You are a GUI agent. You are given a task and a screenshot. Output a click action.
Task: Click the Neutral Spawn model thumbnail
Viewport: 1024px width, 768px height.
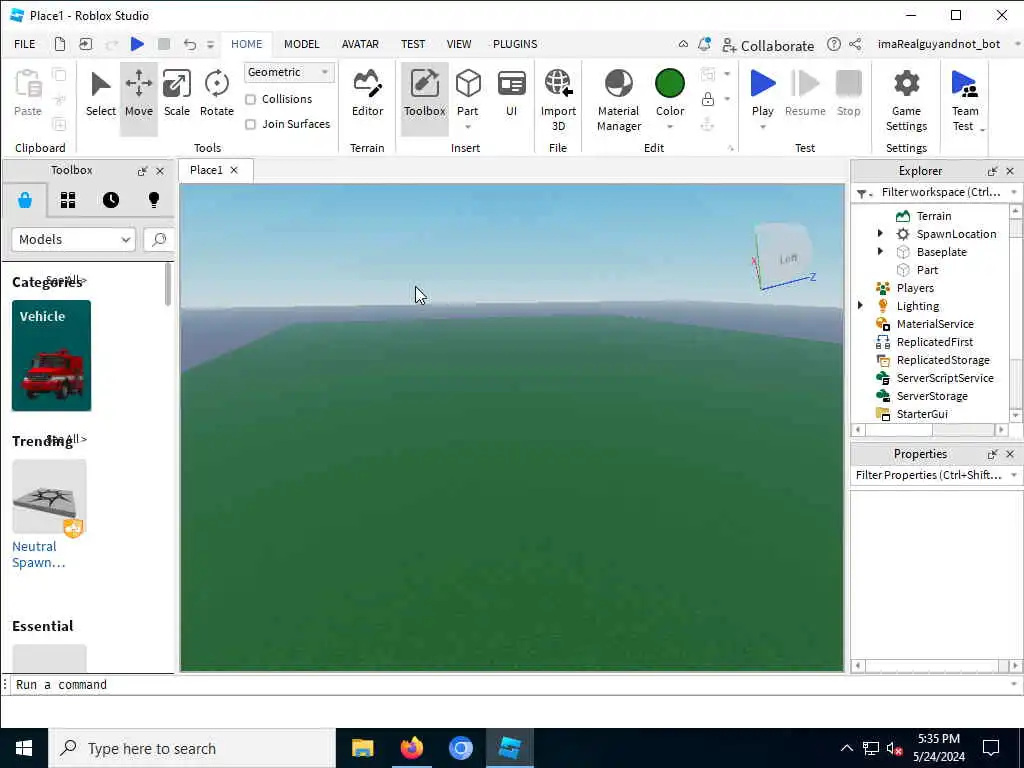pos(49,496)
